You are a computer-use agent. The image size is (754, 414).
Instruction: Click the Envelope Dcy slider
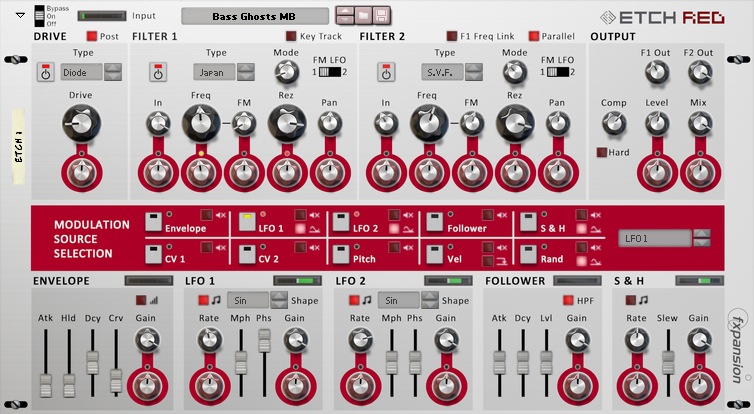pyautogui.click(x=92, y=363)
